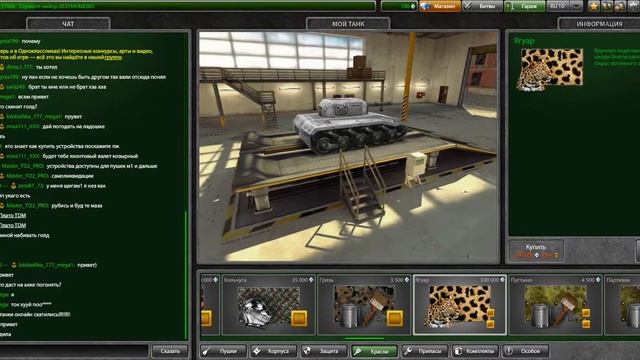Viewport: 640px width, 360px height.
Task: Open the Магазин shop button
Action: tap(440, 6)
